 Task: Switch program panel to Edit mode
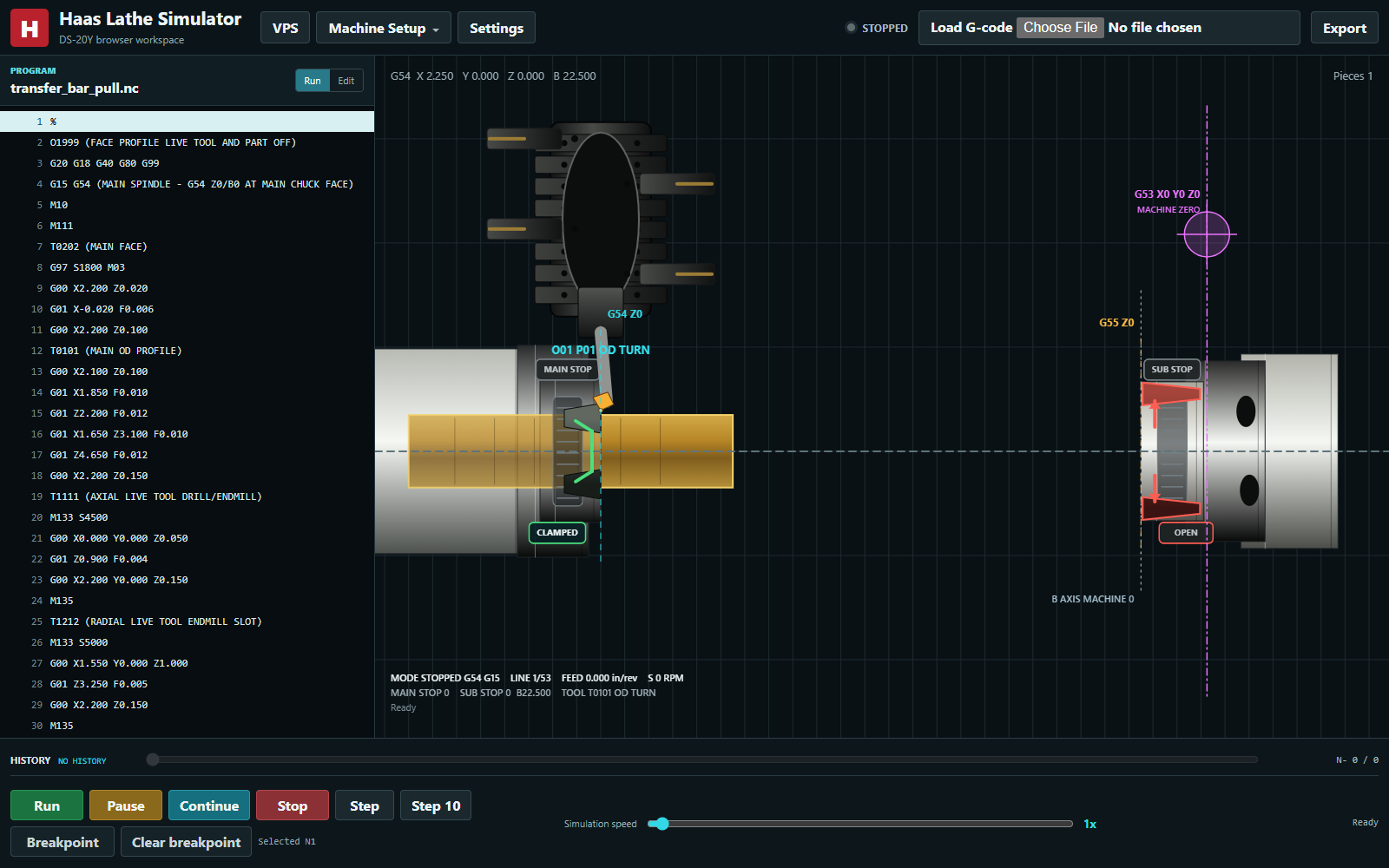[x=346, y=81]
